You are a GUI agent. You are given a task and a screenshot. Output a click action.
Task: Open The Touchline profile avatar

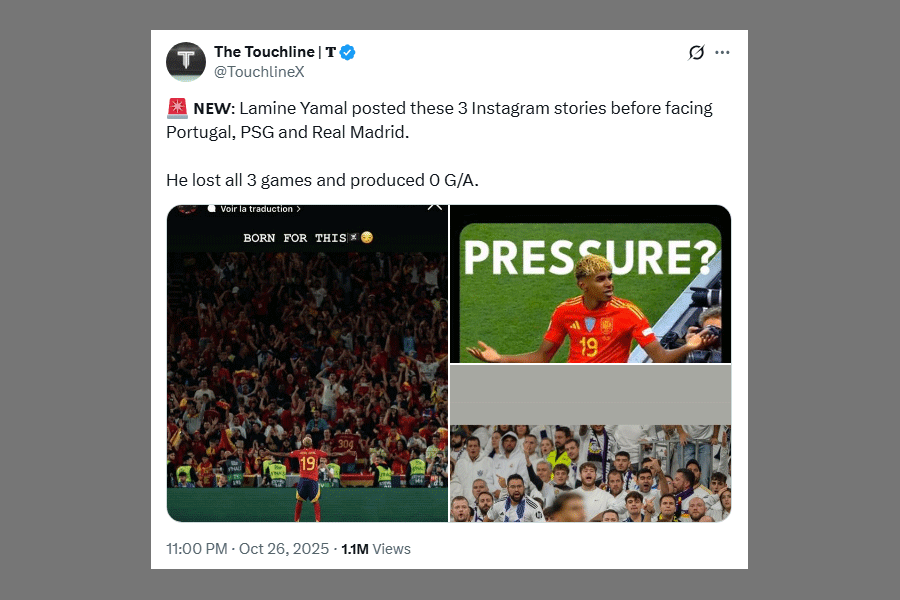pos(185,61)
